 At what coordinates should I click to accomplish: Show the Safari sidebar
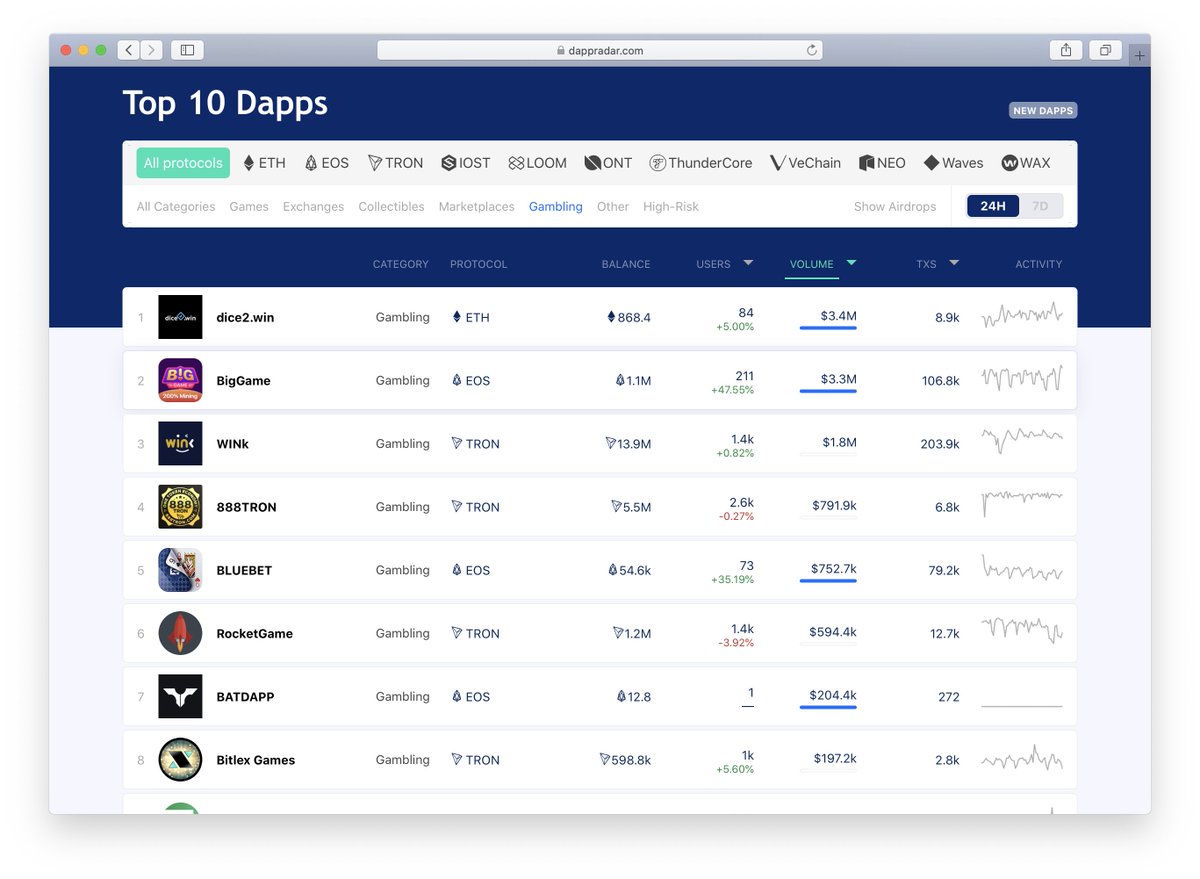187,50
